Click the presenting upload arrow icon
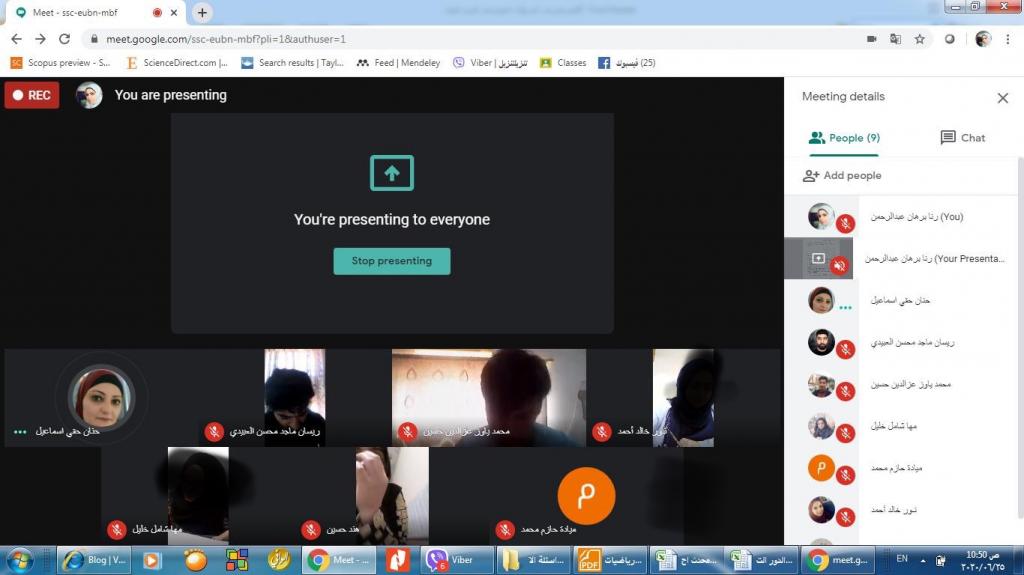 tap(391, 173)
